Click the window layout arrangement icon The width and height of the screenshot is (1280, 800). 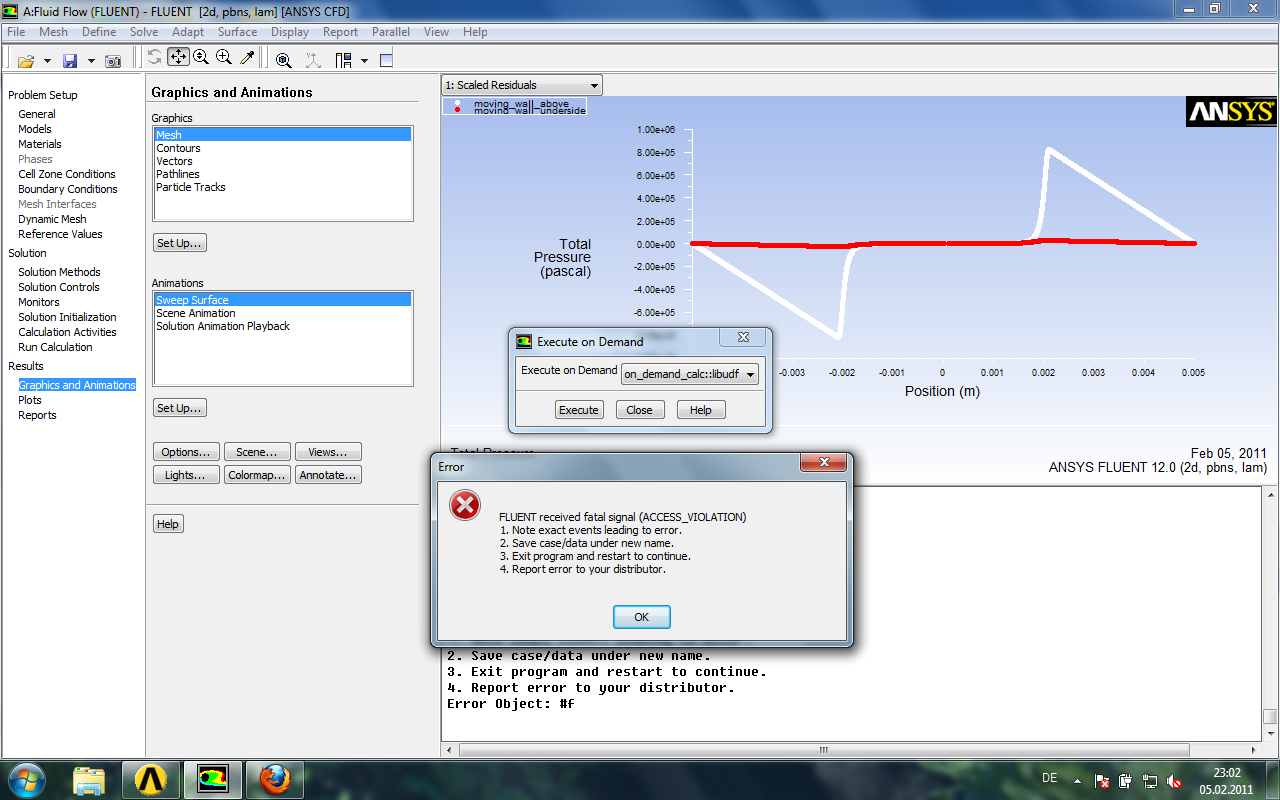coord(343,60)
